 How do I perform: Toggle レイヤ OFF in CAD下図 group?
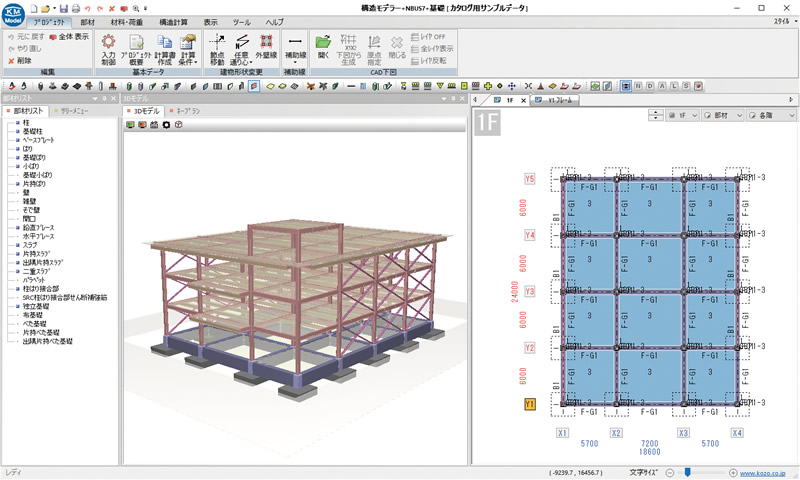428,37
